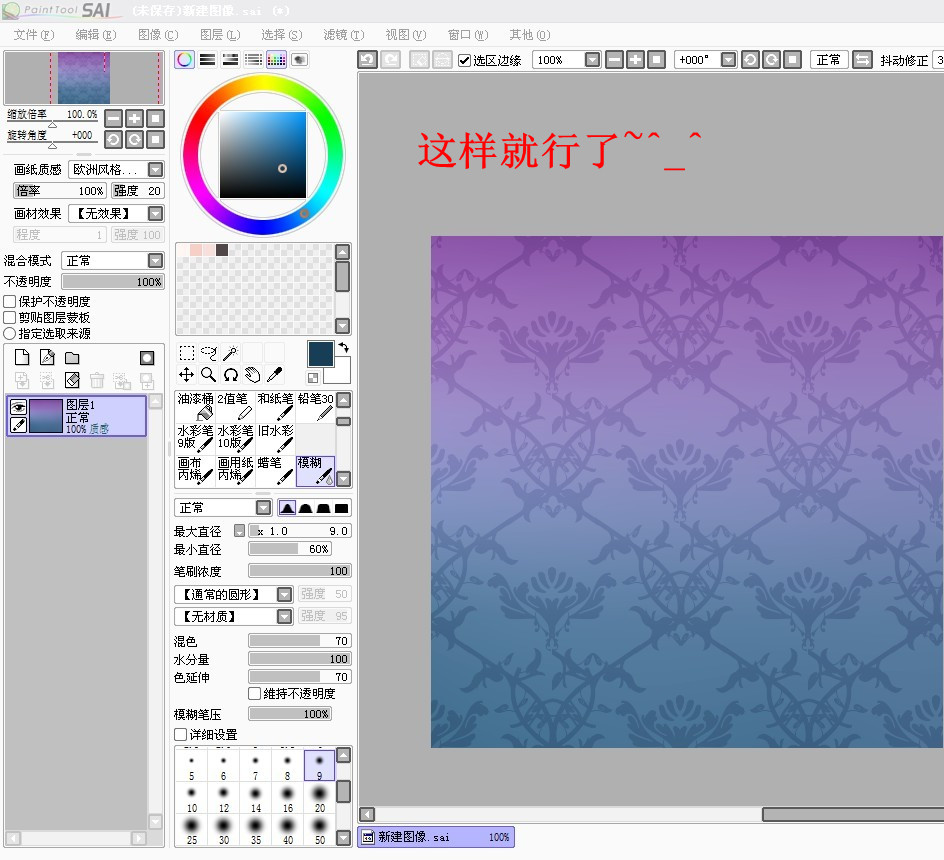Choose the 和纸笔 brush tool
The height and width of the screenshot is (860, 944).
[275, 407]
